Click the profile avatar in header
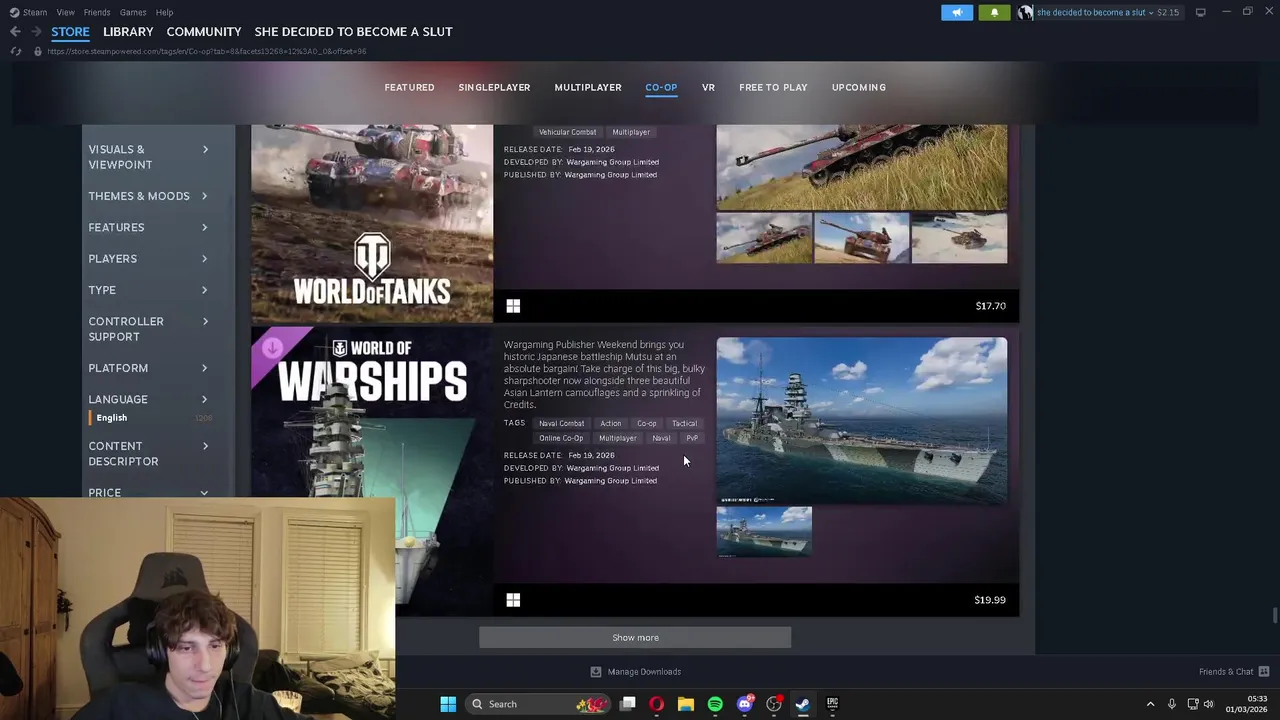The height and width of the screenshot is (720, 1280). 1025,12
